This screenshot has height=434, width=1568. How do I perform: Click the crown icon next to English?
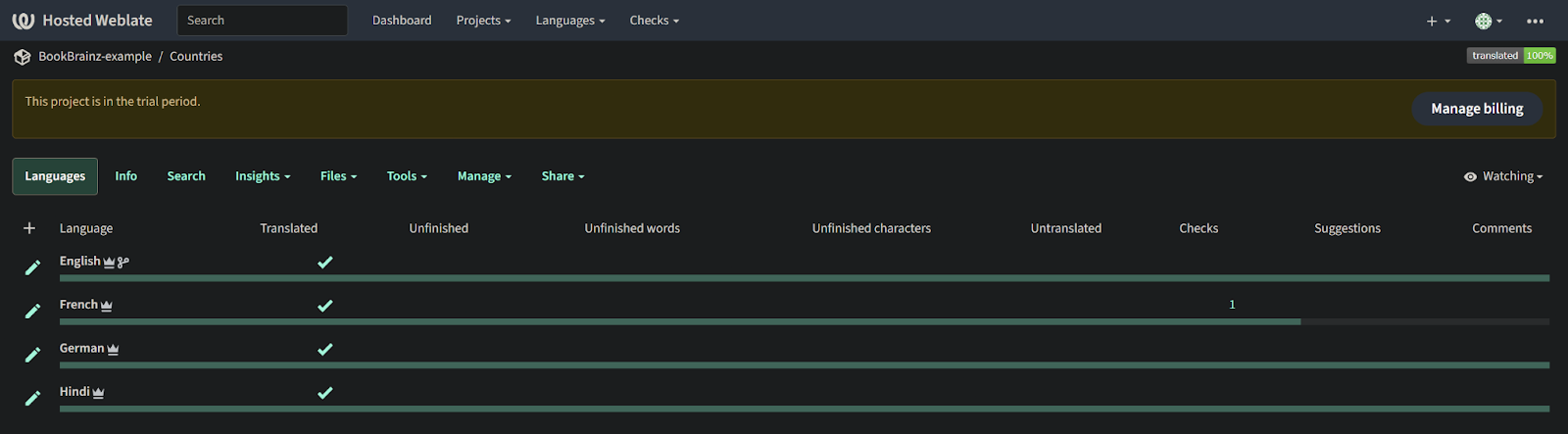click(109, 262)
